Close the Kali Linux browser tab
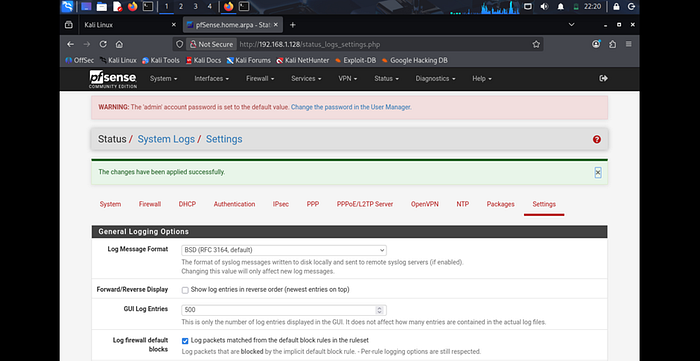Image resolution: width=700 pixels, height=361 pixels. click(x=174, y=25)
